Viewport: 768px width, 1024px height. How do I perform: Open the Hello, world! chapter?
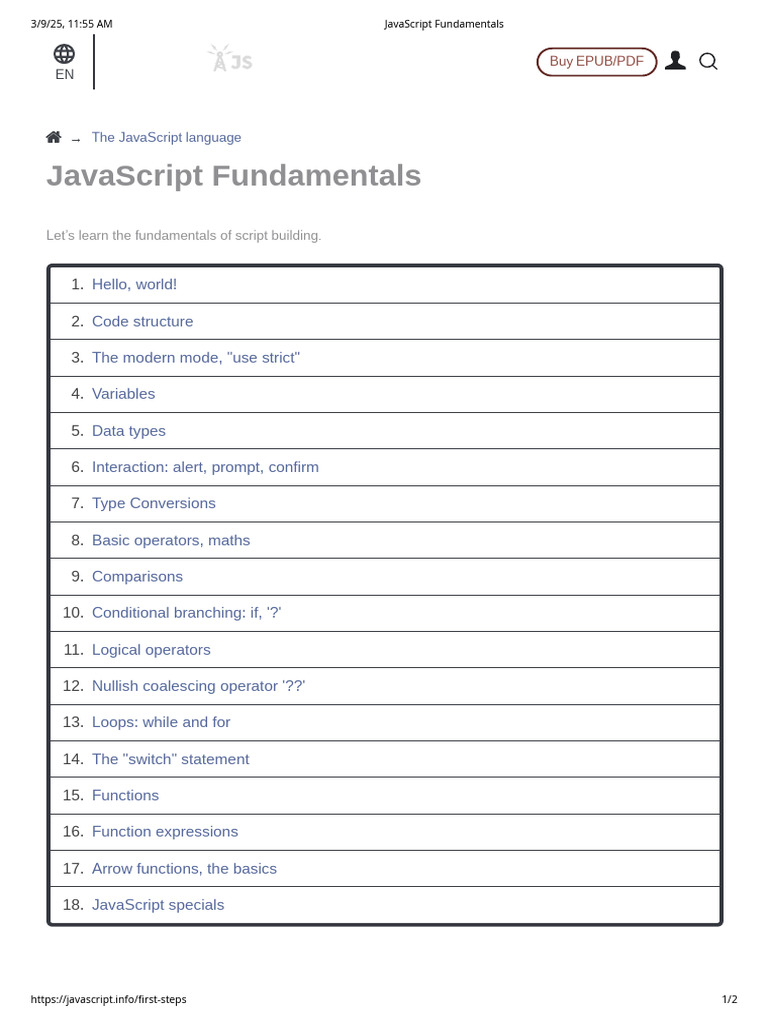tap(134, 284)
